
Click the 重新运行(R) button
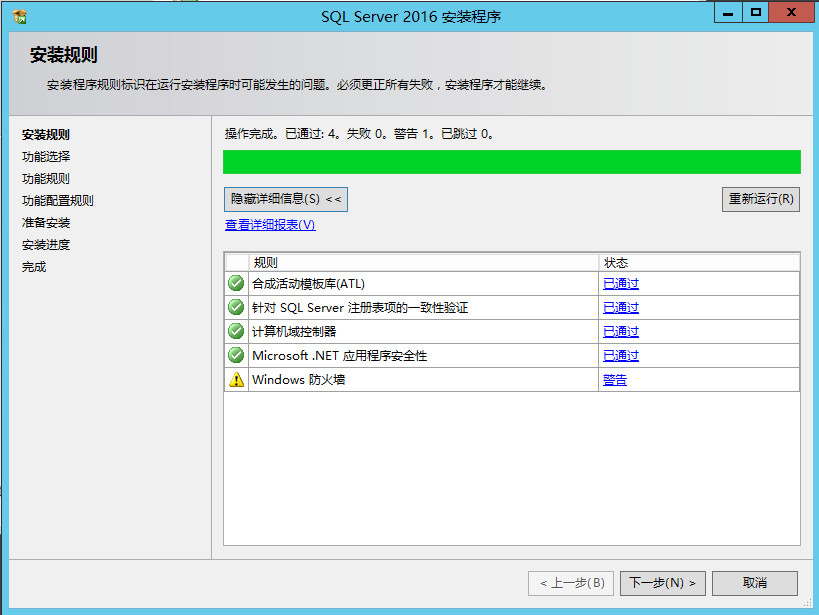pyautogui.click(x=760, y=199)
